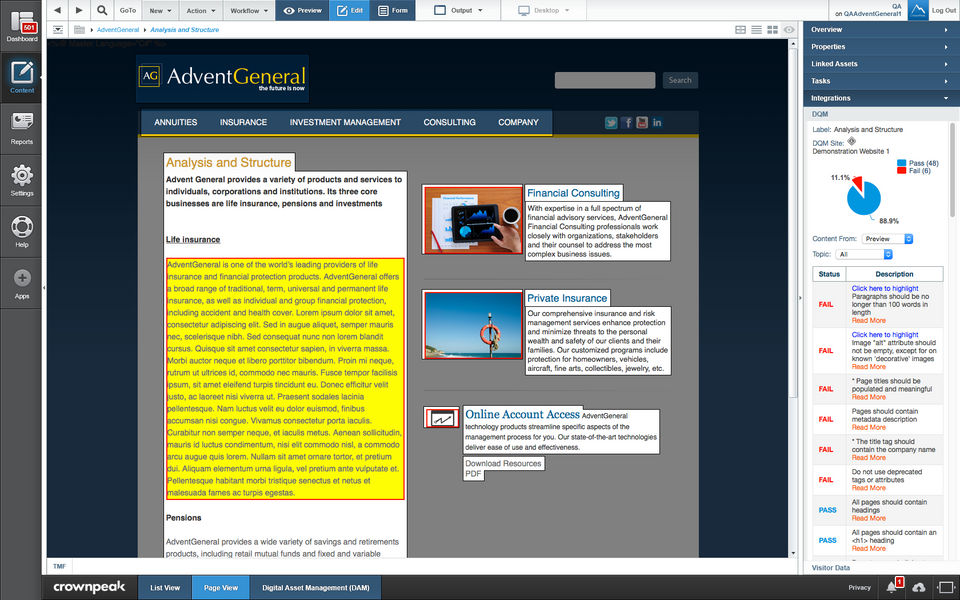Open Read More for deprecated tags rule

click(868, 488)
